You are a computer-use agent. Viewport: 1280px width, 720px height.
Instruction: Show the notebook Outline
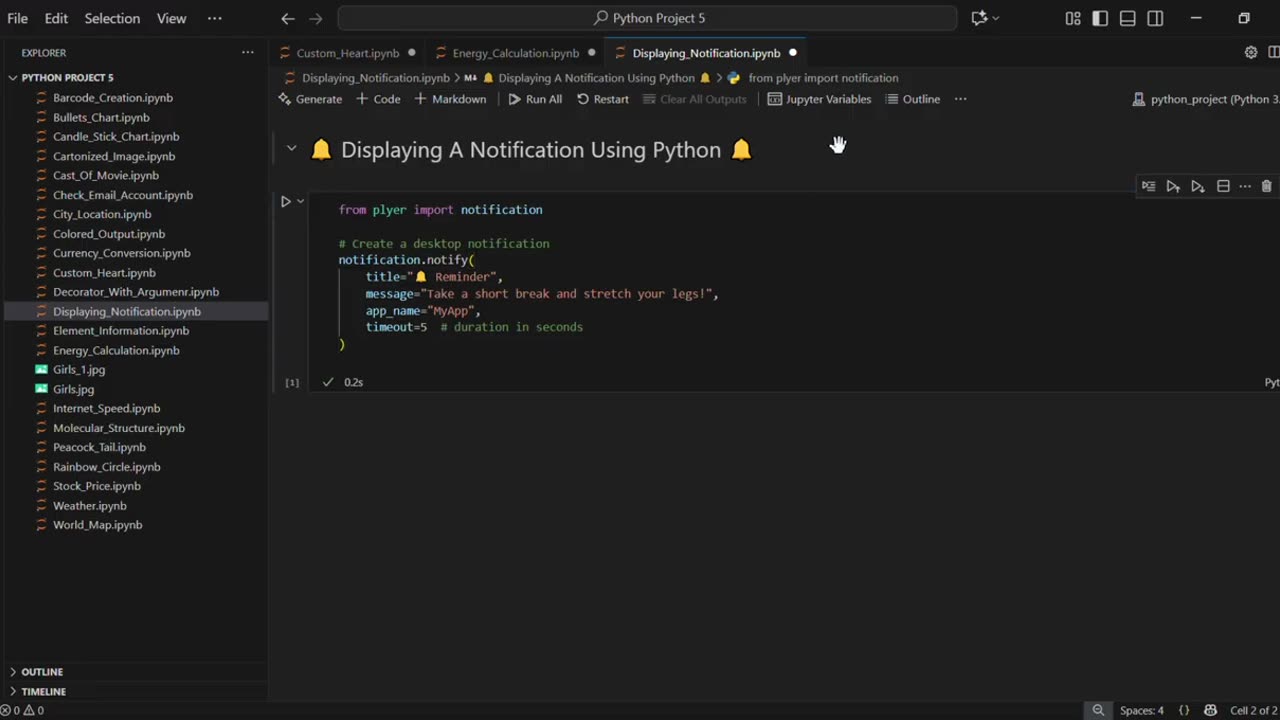913,99
